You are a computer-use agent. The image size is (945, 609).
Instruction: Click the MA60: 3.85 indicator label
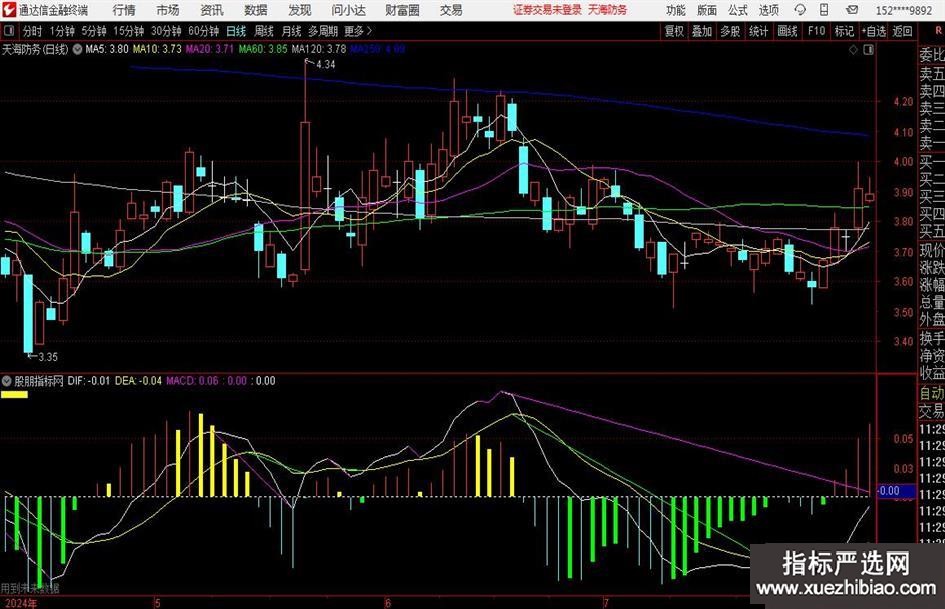tap(263, 49)
